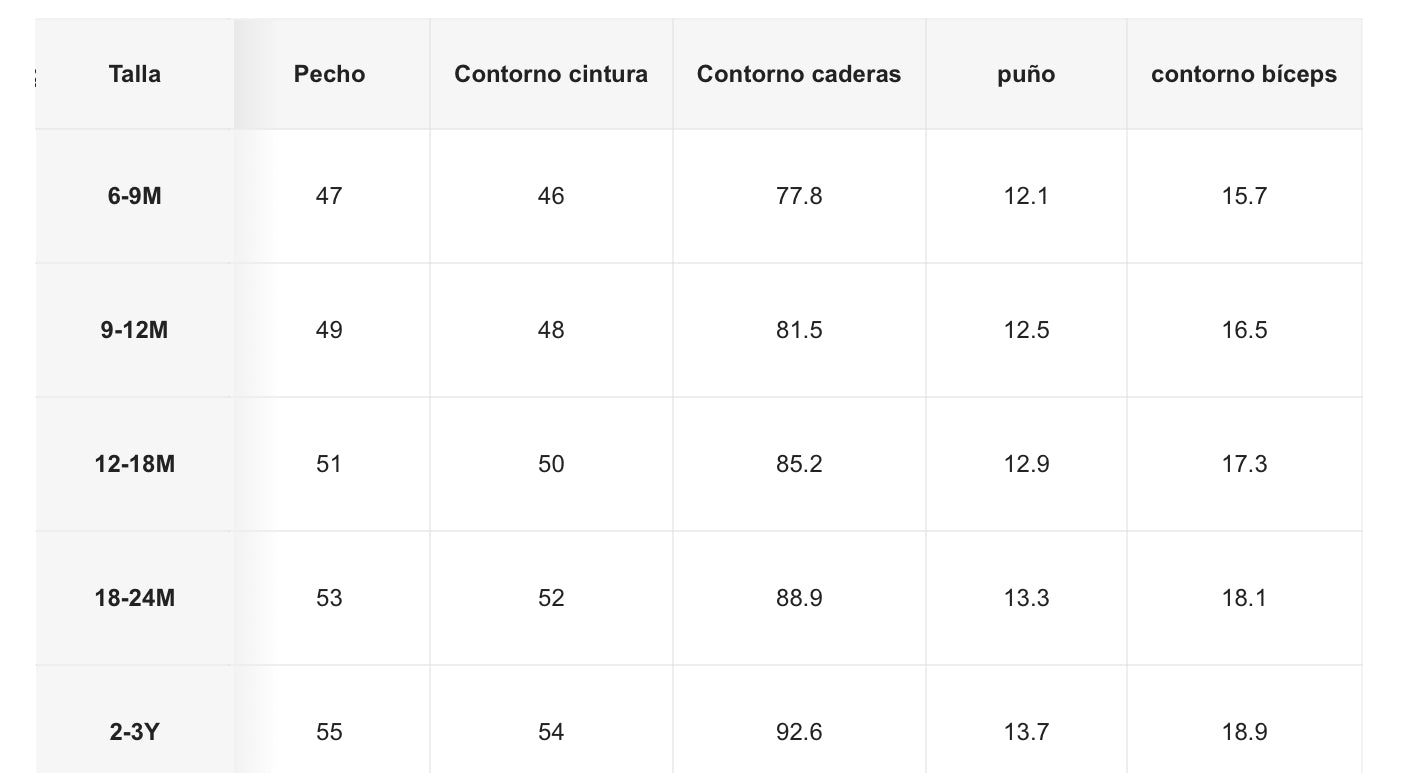Click the bíceps value 17.3 cell
This screenshot has height=773, width=1414.
pyautogui.click(x=1244, y=464)
